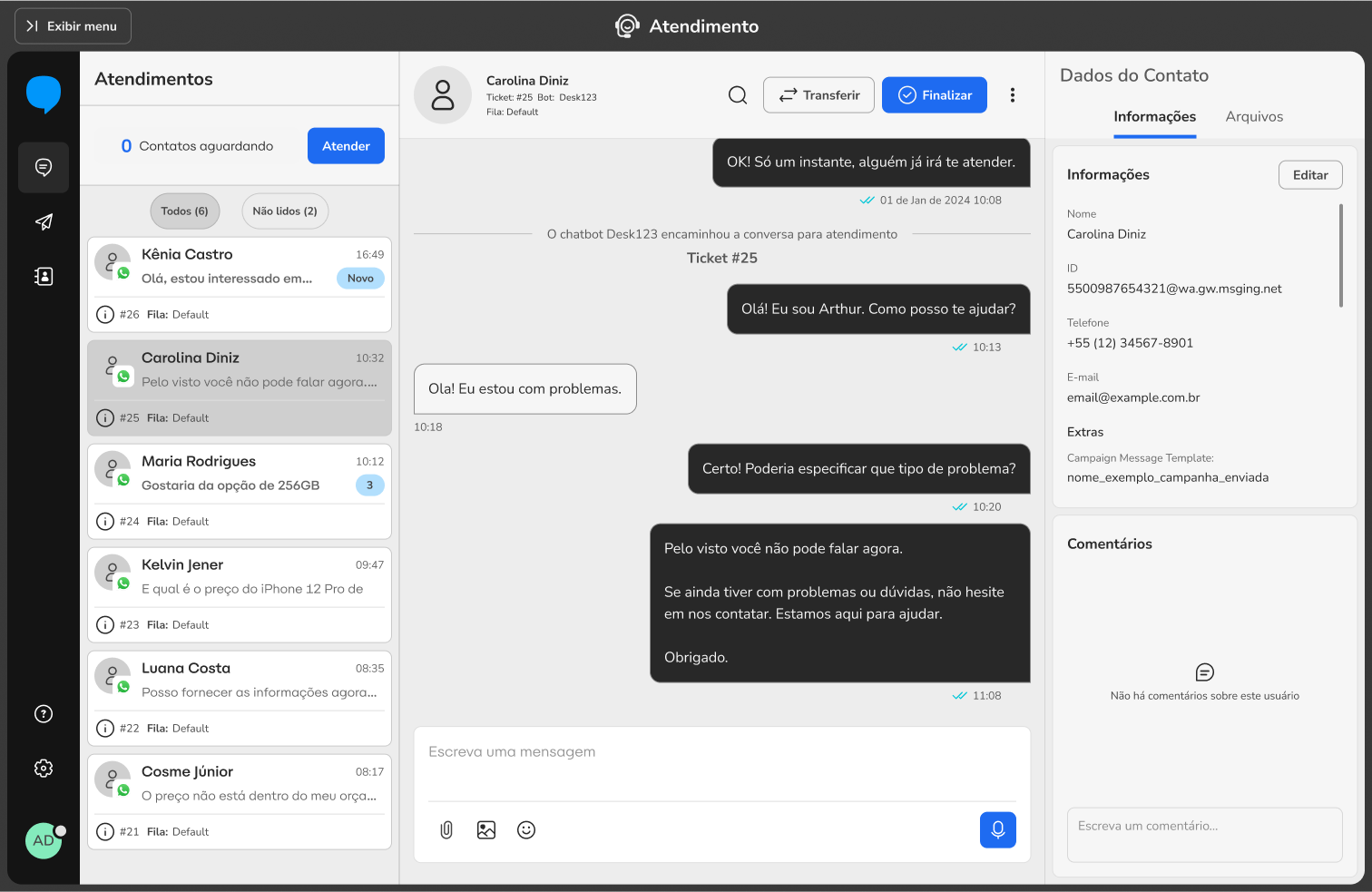
Task: Open the emoji picker
Action: 526,829
